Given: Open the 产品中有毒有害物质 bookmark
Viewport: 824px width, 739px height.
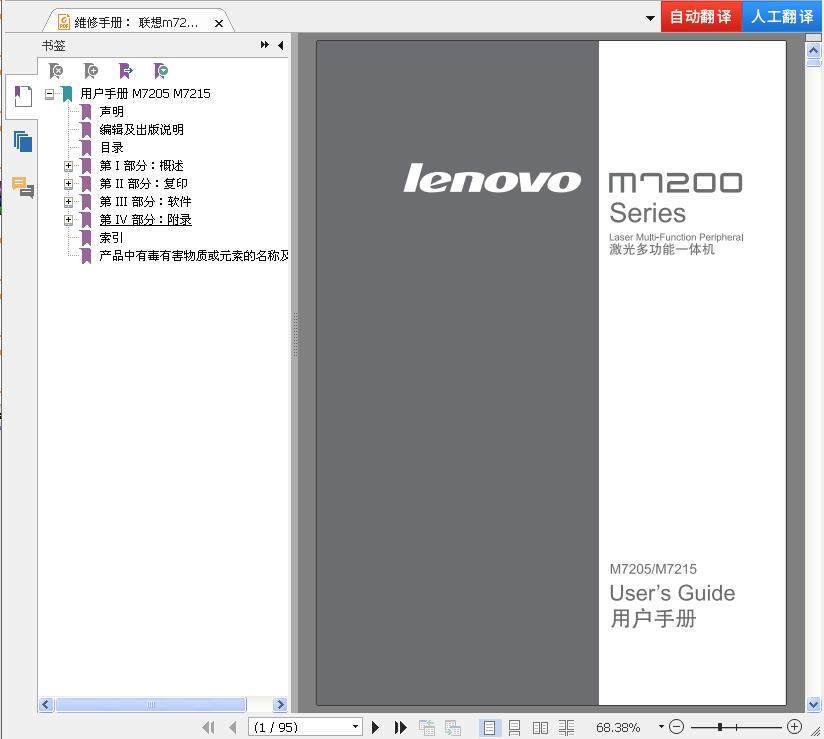Looking at the screenshot, I should [x=194, y=255].
